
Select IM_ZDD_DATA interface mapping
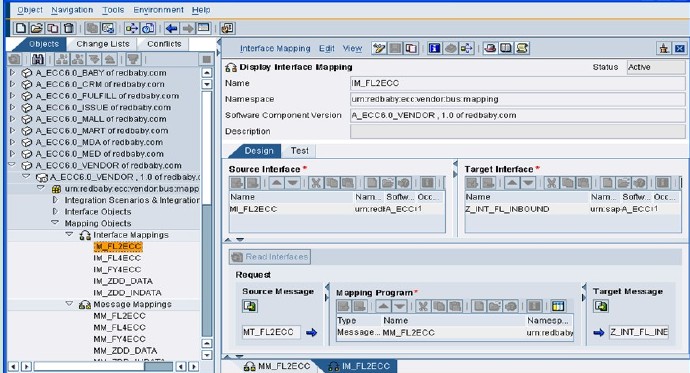click(x=123, y=281)
